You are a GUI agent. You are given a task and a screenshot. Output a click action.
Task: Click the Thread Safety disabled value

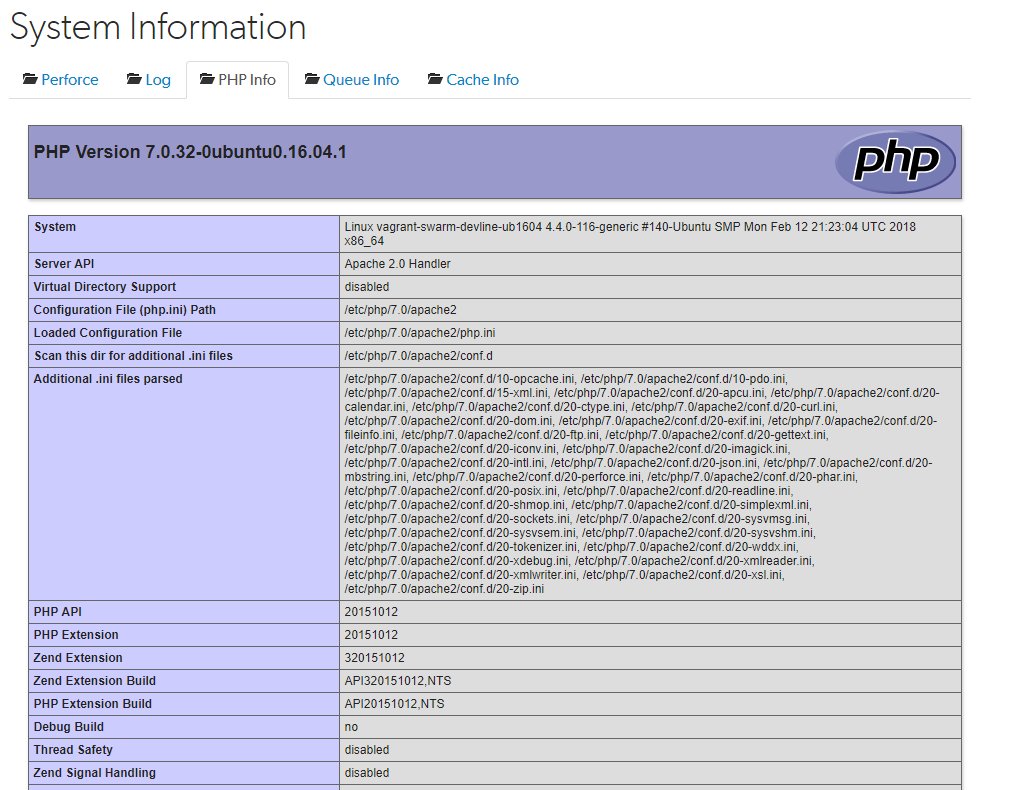click(x=365, y=750)
